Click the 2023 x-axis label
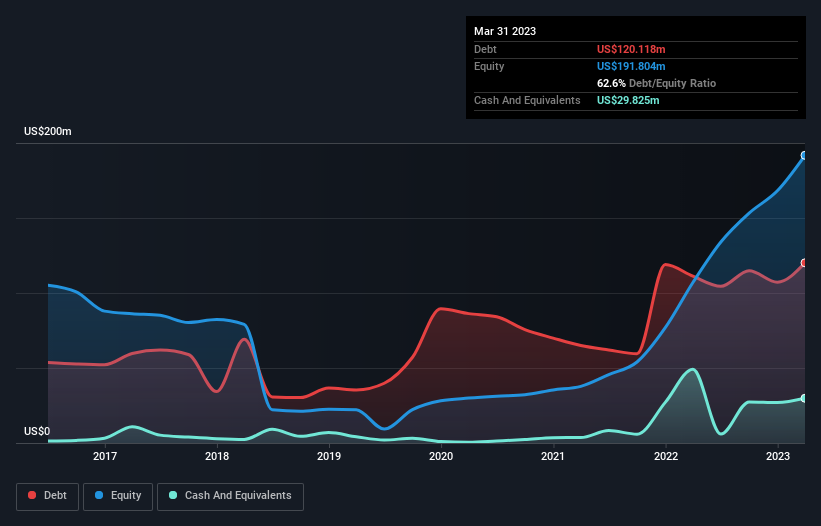 click(778, 456)
